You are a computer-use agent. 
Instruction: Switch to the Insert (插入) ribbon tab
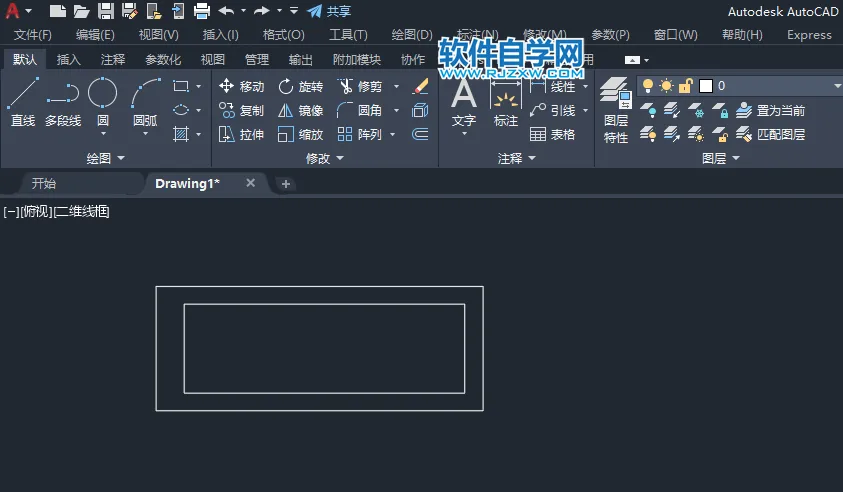click(69, 60)
